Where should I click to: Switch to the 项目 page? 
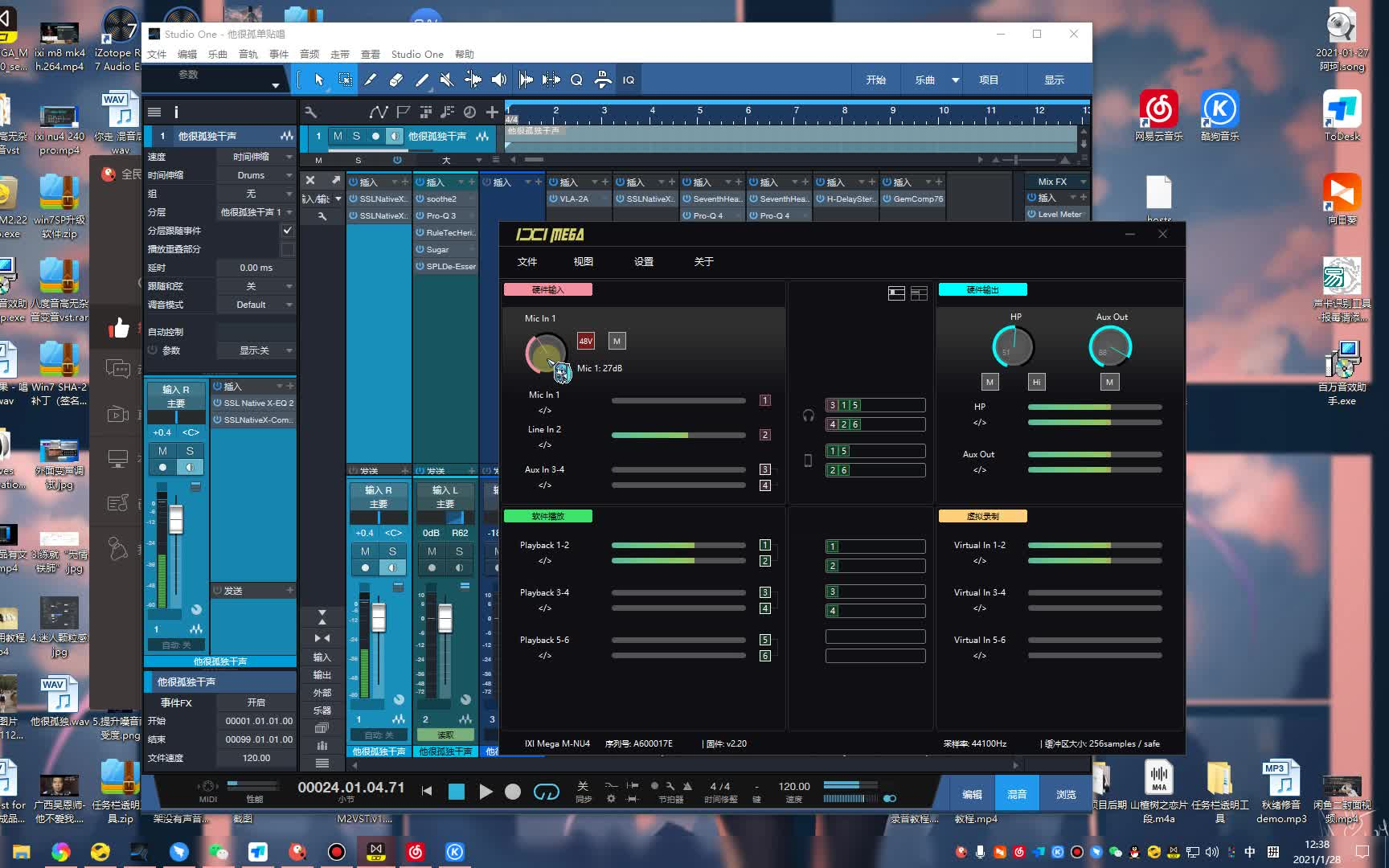[x=989, y=80]
